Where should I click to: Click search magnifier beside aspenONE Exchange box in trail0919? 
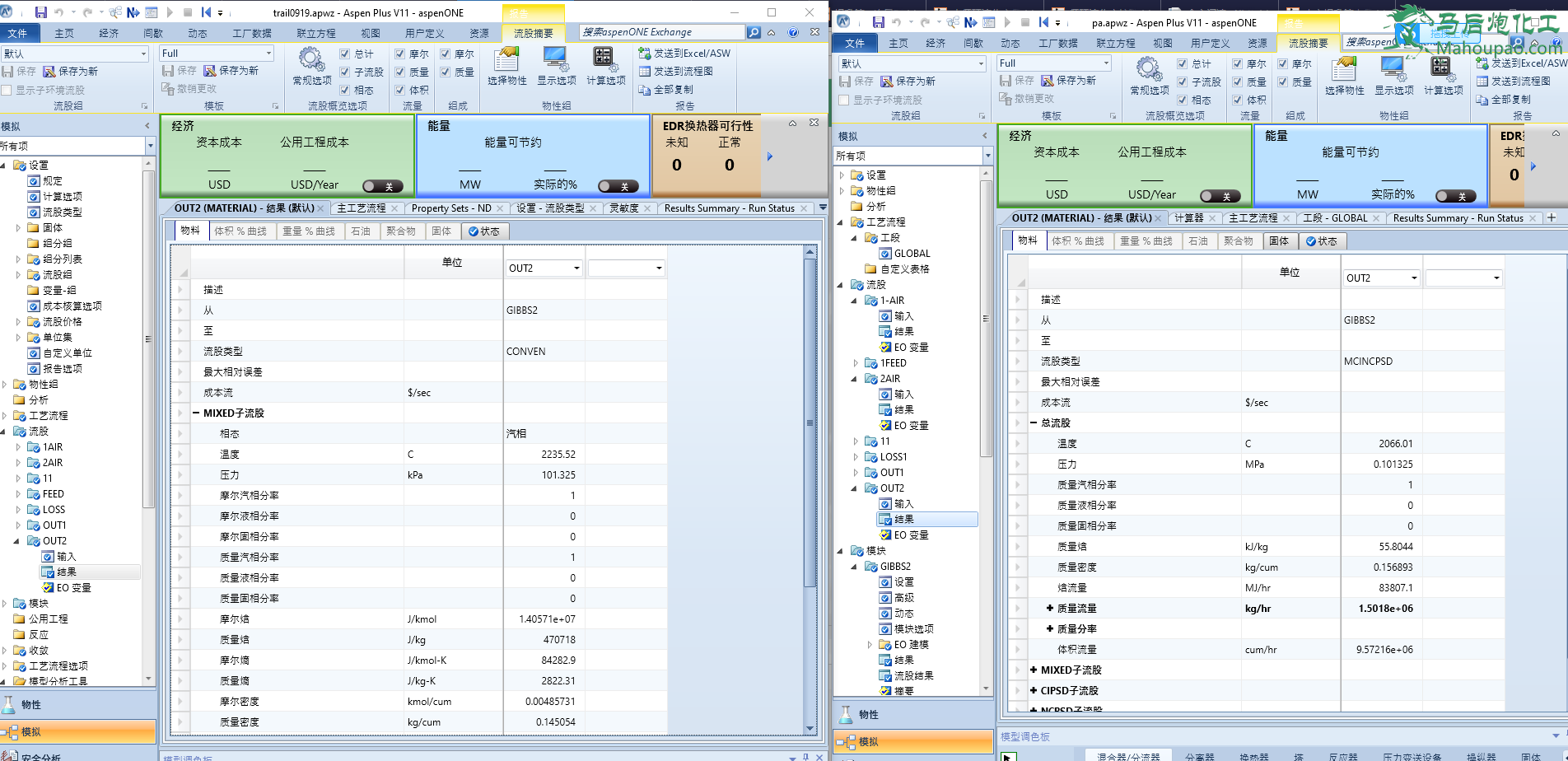pyautogui.click(x=754, y=32)
